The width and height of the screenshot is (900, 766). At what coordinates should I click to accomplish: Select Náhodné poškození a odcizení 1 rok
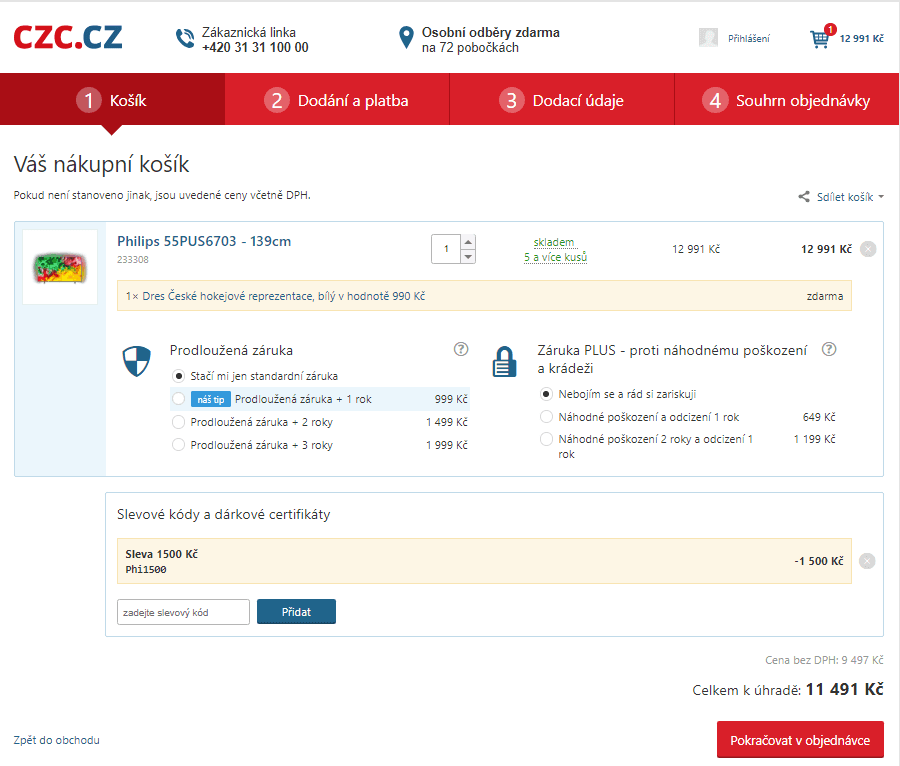click(546, 417)
